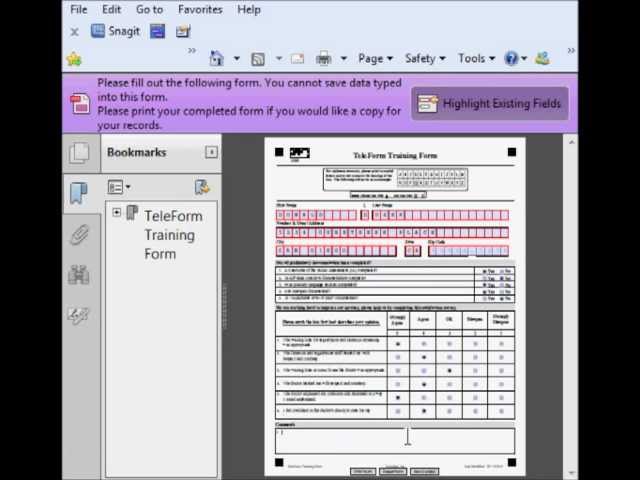Mark Strongly Disagree for survey statement 6
Image resolution: width=640 pixels, height=480 pixels.
[501, 411]
